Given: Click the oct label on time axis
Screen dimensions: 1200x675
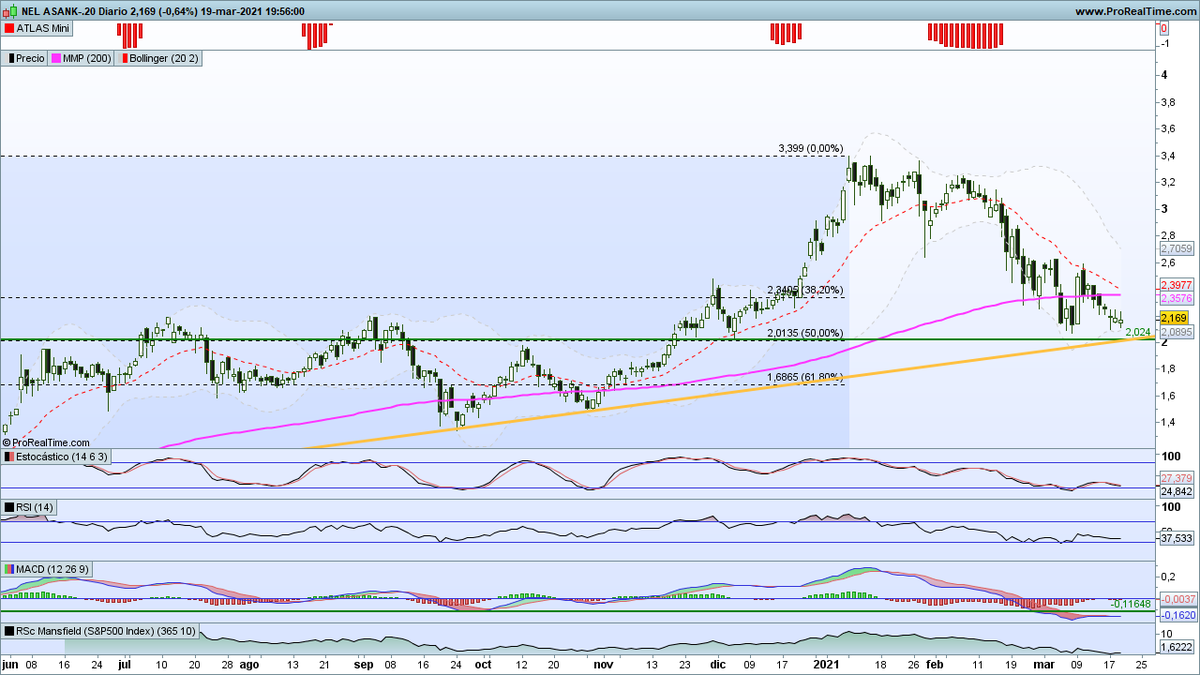Looking at the screenshot, I should pyautogui.click(x=483, y=663).
